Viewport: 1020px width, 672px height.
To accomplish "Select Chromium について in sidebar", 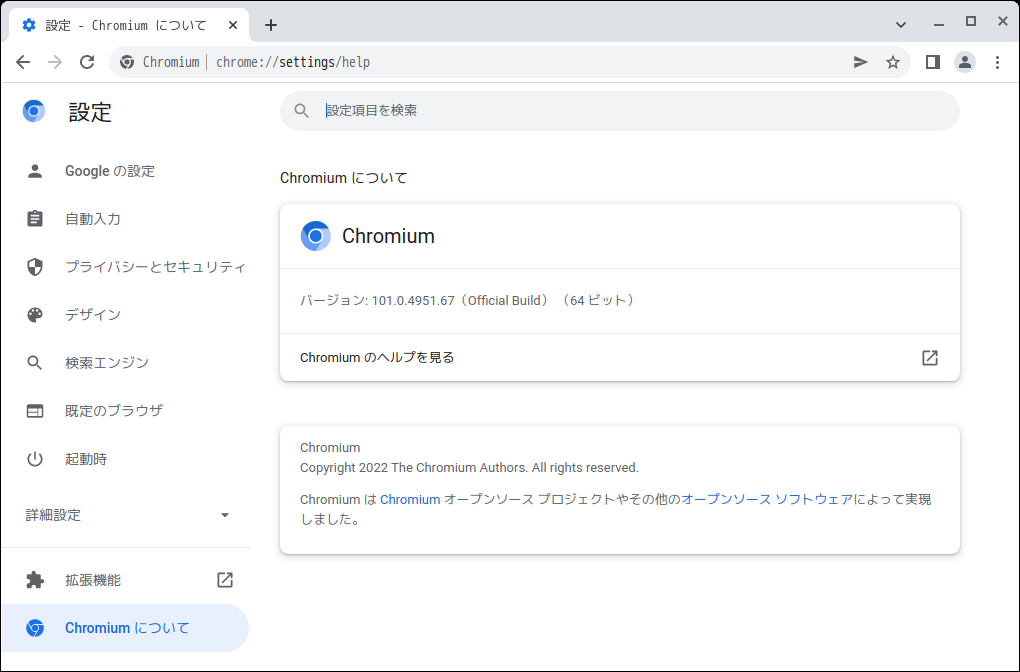I will coord(126,628).
